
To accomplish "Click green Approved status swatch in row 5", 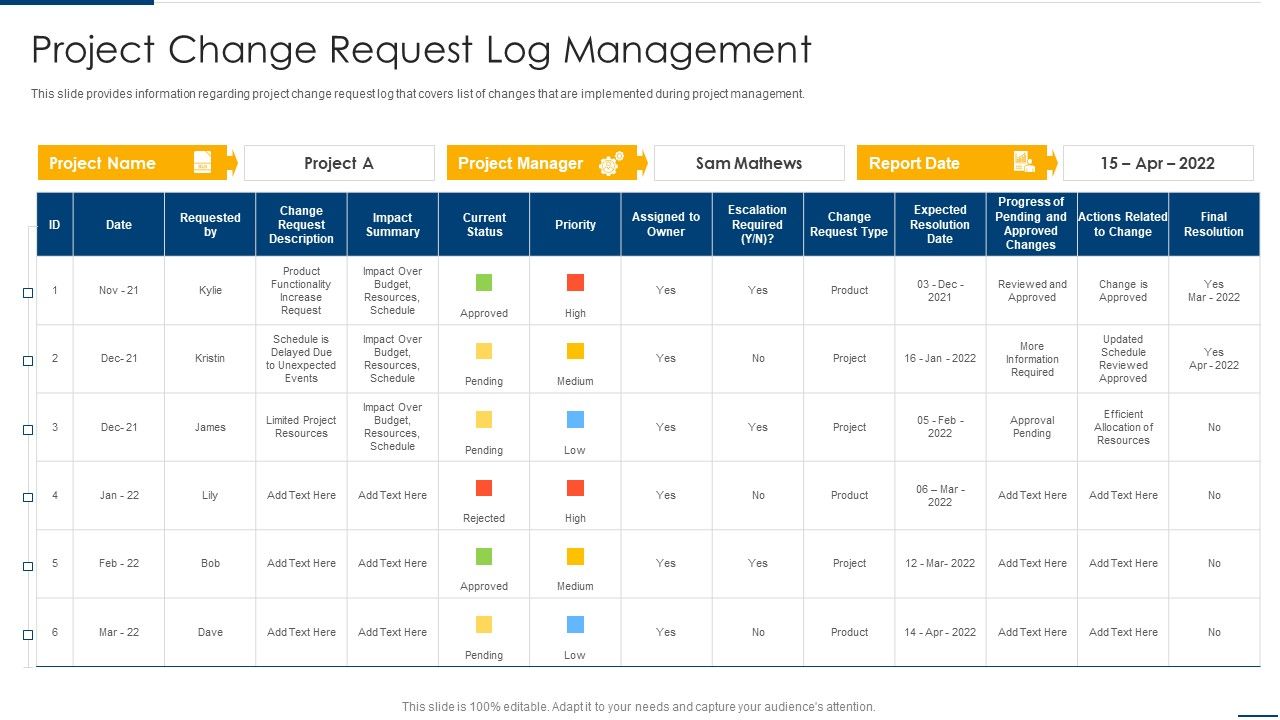I will (484, 556).
